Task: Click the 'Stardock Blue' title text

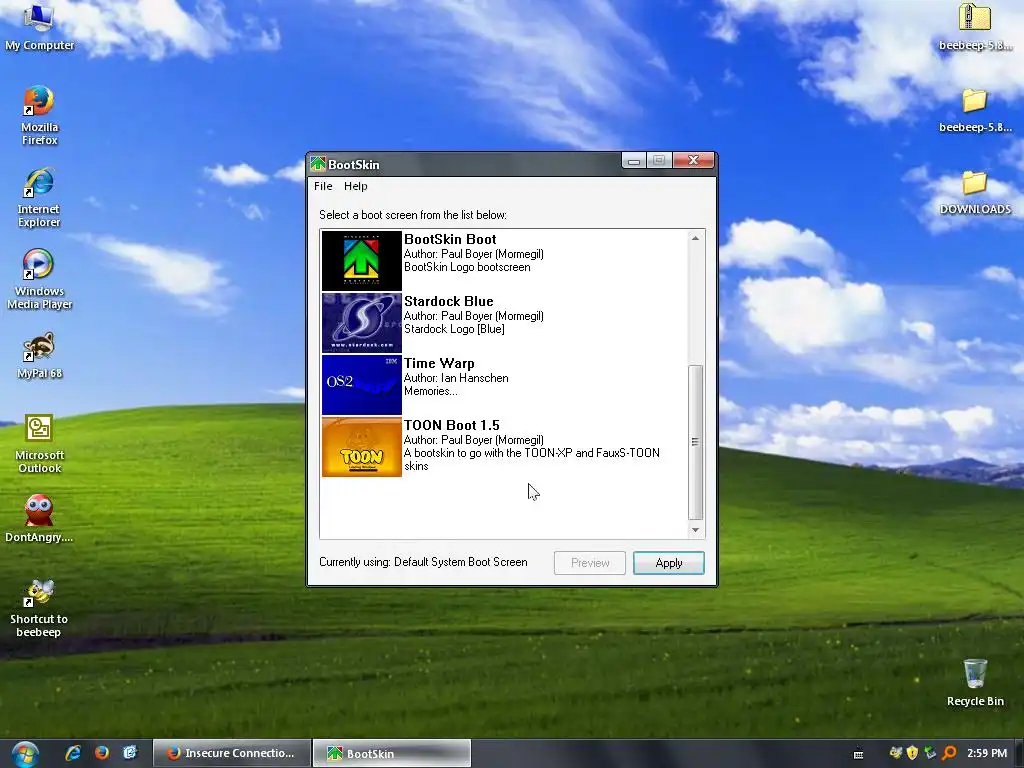Action: pos(449,301)
